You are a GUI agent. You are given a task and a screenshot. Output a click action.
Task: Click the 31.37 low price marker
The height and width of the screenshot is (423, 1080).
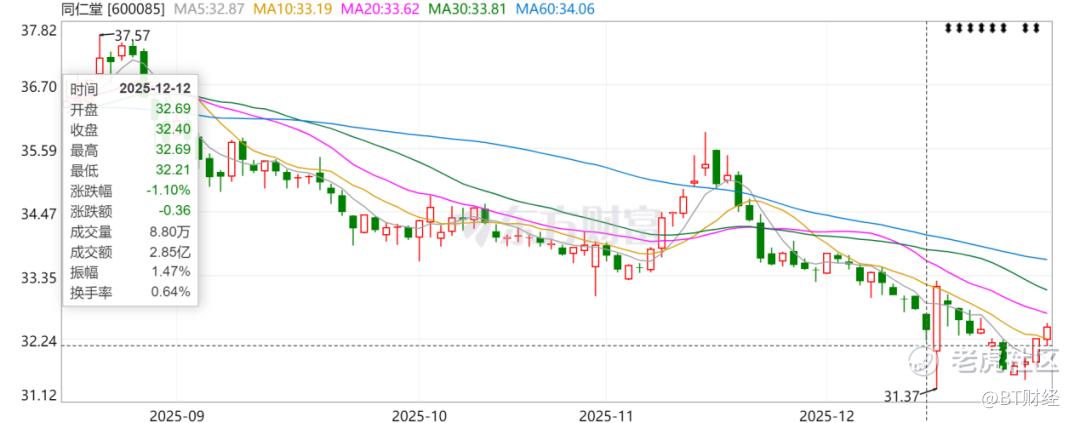point(902,395)
